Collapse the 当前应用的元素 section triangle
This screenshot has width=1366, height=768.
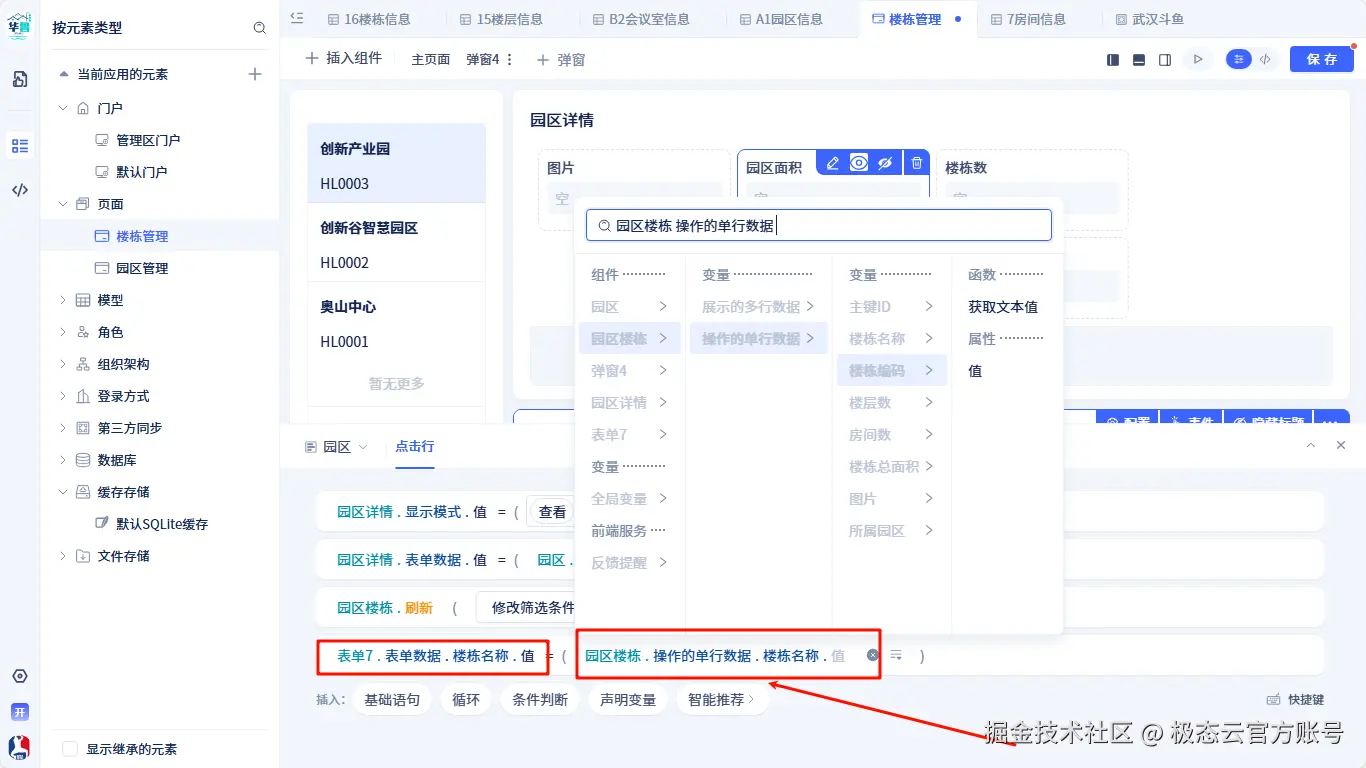tap(64, 74)
